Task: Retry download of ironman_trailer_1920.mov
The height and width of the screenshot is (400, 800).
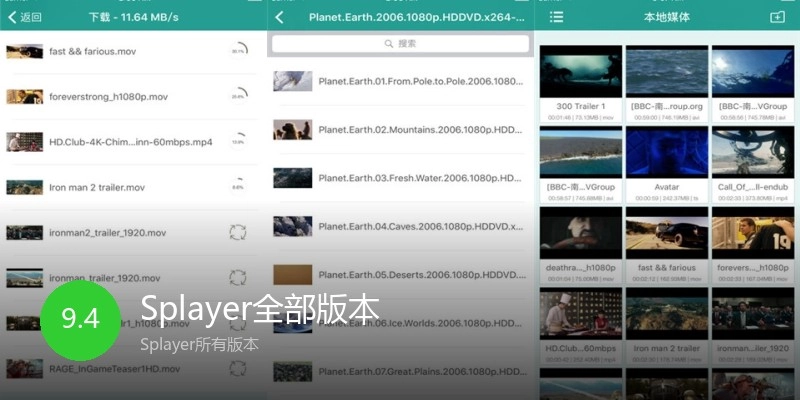Action: point(238,278)
